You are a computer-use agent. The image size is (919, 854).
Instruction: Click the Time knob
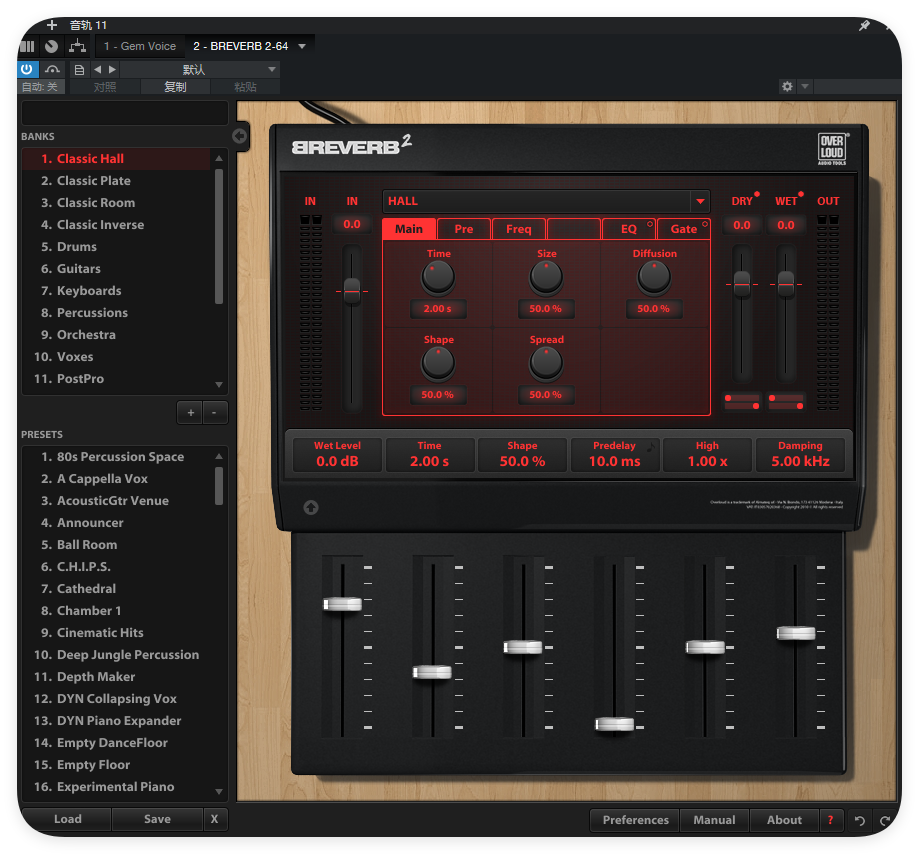438,277
